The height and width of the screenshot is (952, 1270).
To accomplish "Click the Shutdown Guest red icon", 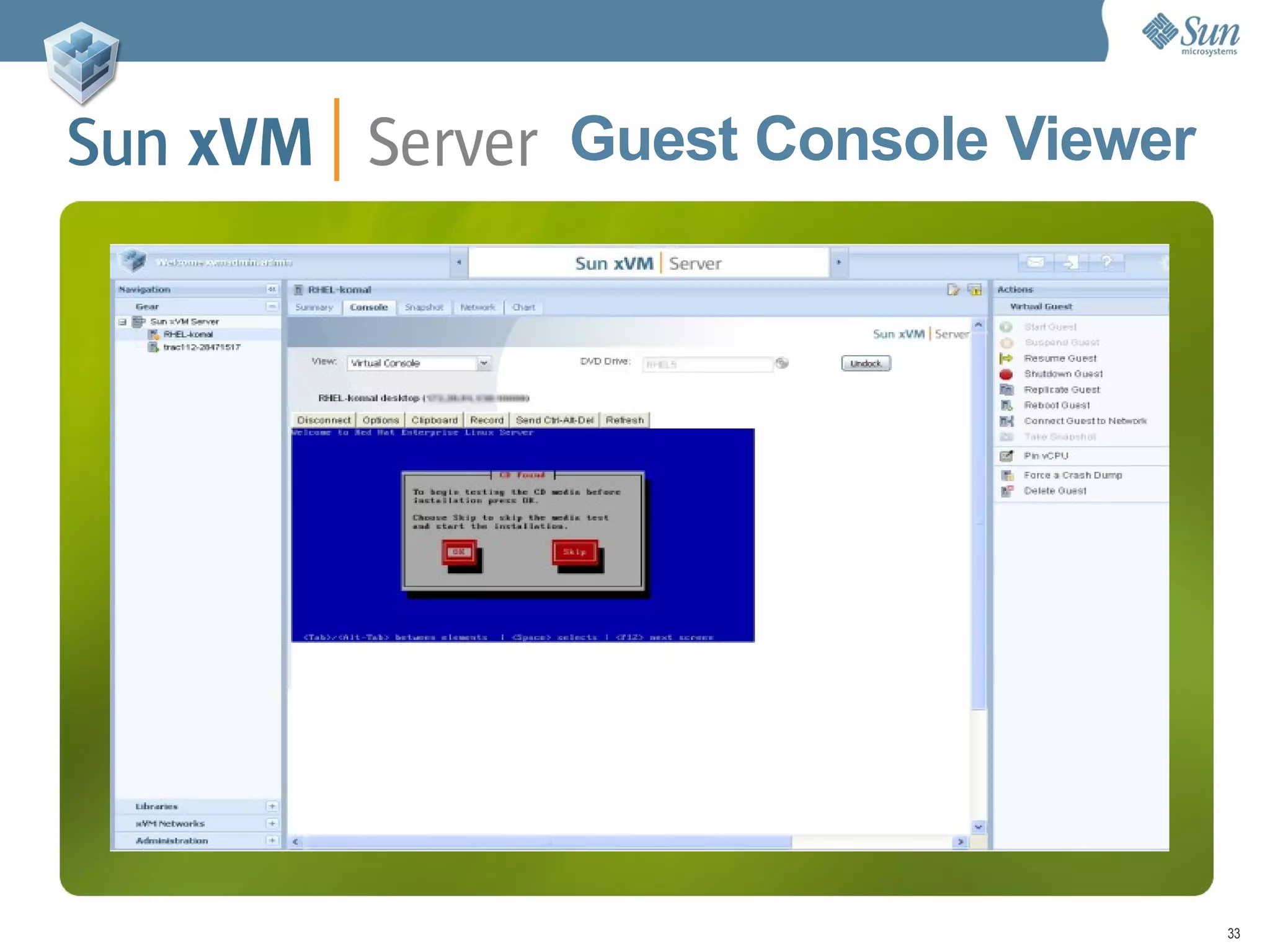I will tap(1006, 374).
